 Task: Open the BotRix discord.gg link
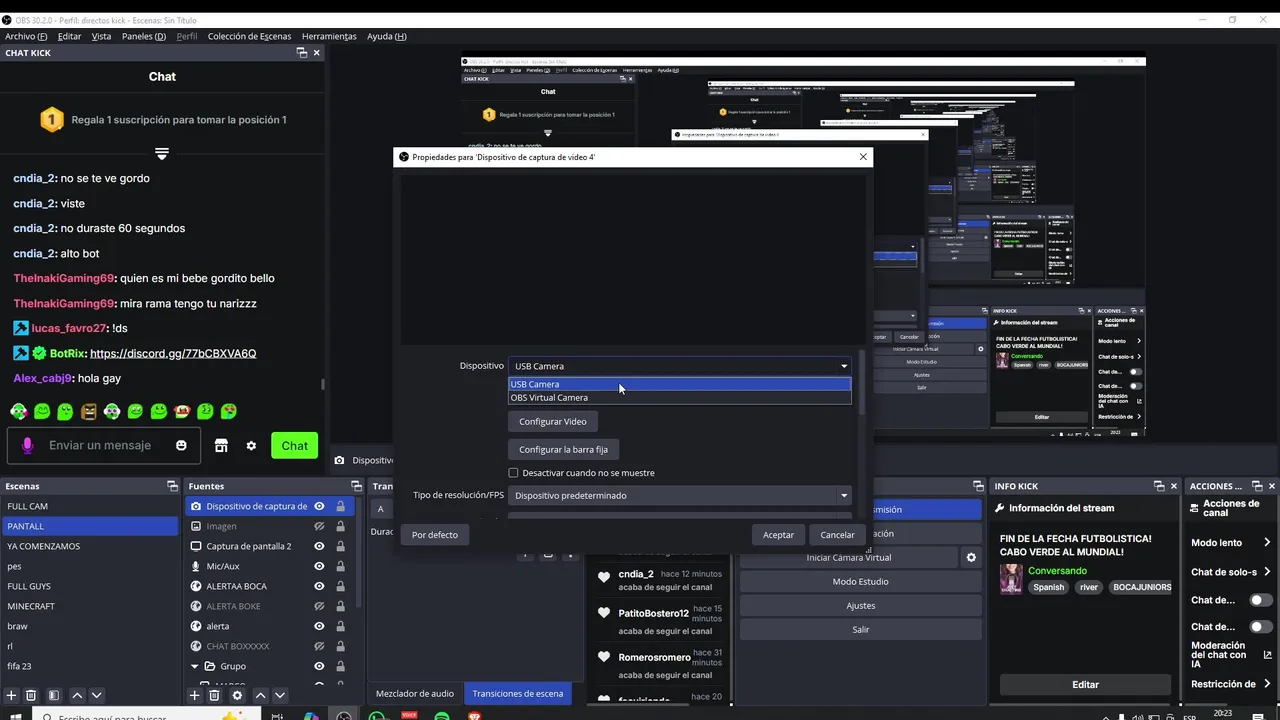click(173, 353)
